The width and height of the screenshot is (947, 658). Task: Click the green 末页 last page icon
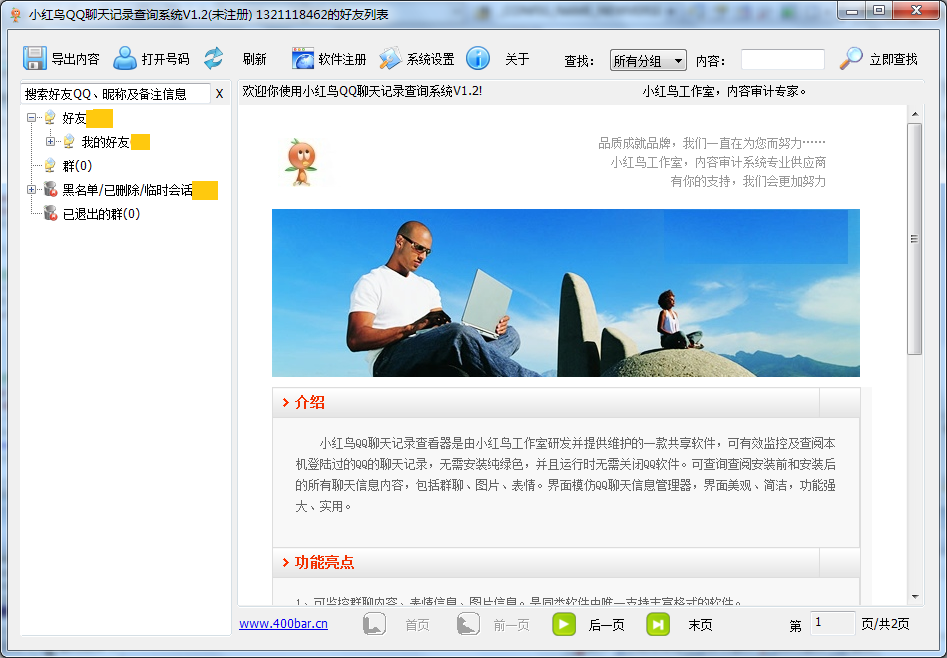(x=658, y=624)
